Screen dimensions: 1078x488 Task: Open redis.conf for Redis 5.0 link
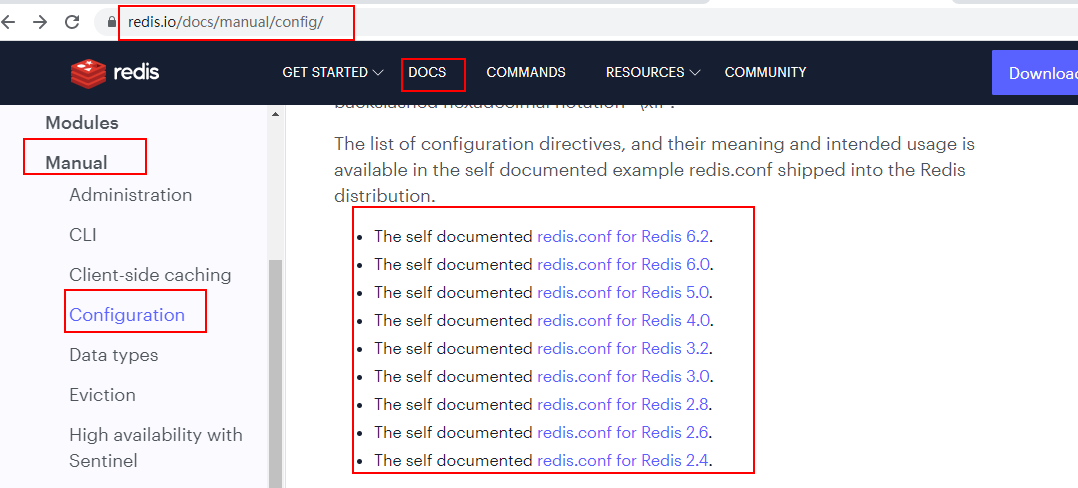623,293
